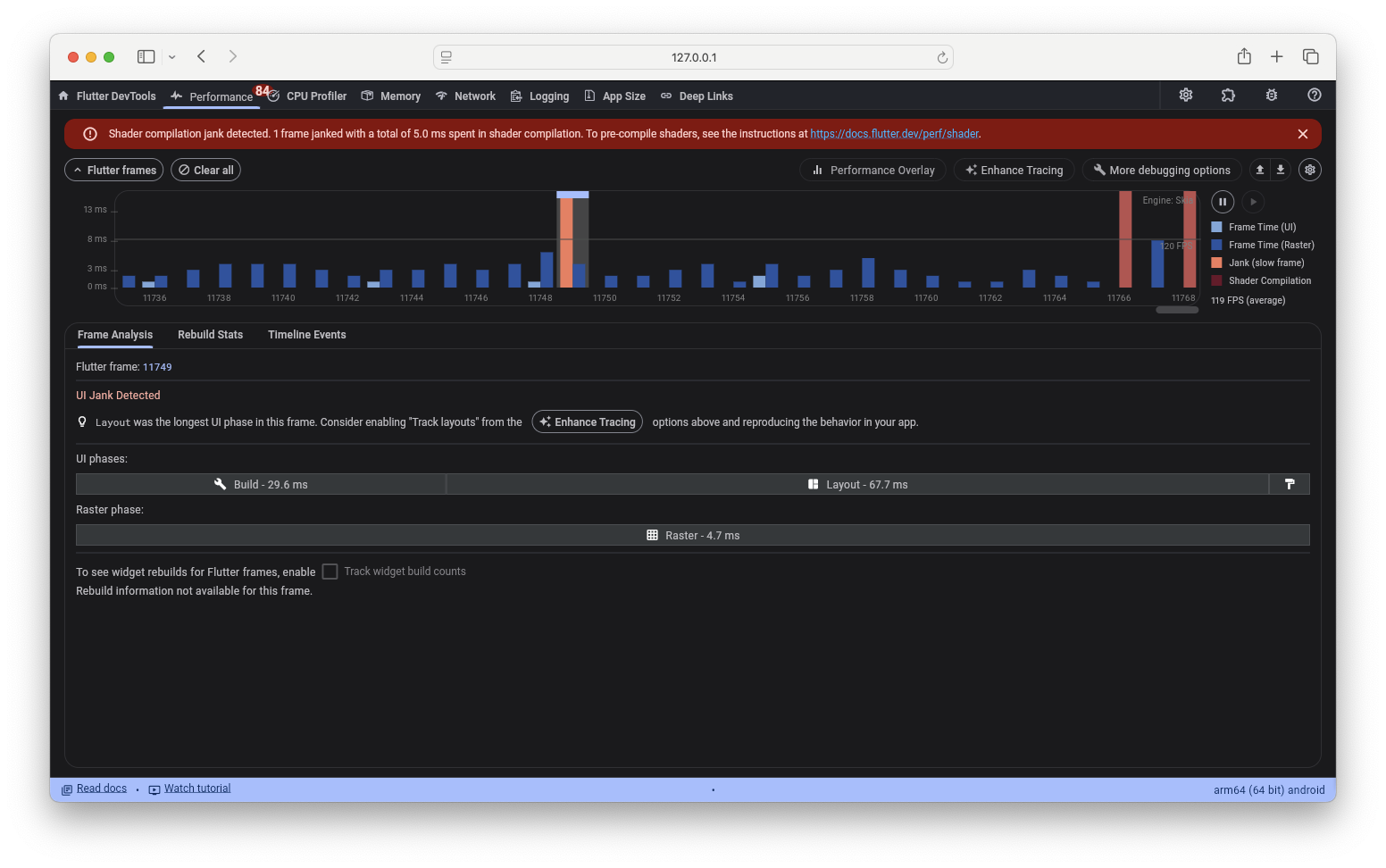Go back in Safari
This screenshot has width=1386, height=868.
tap(202, 56)
